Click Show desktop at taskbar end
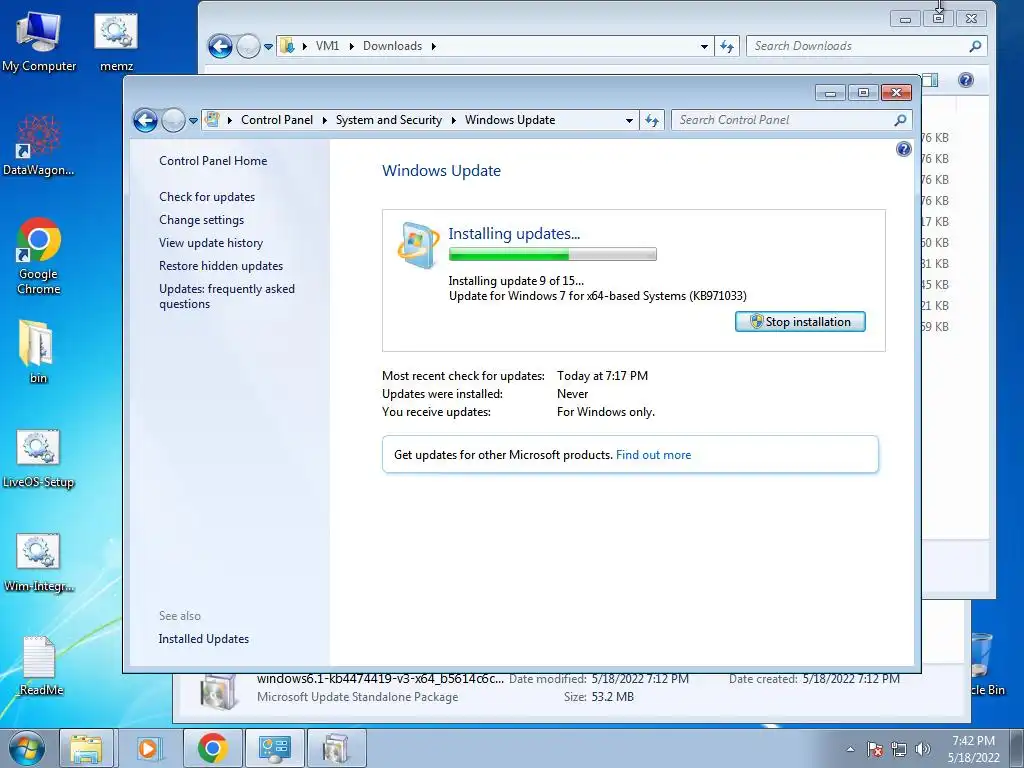 1017,748
